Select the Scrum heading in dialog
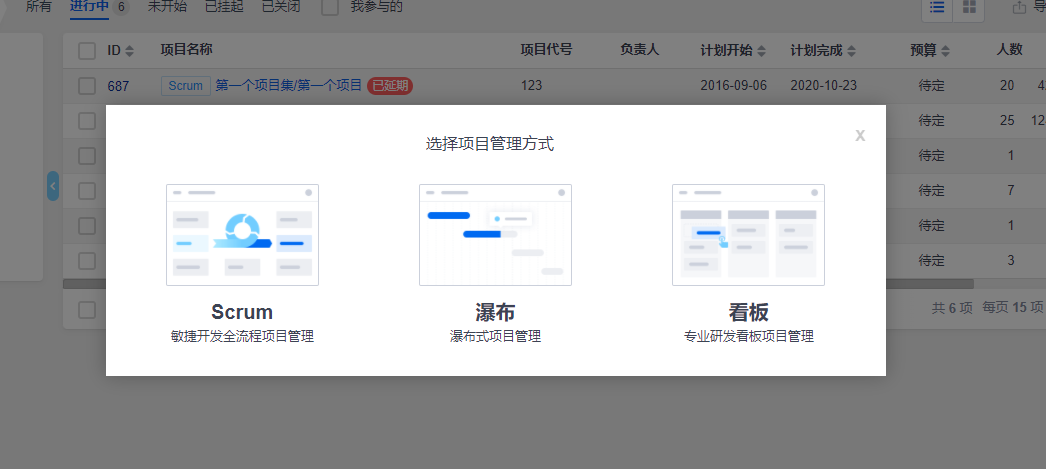Screen dimensions: 1046x469 (242, 312)
